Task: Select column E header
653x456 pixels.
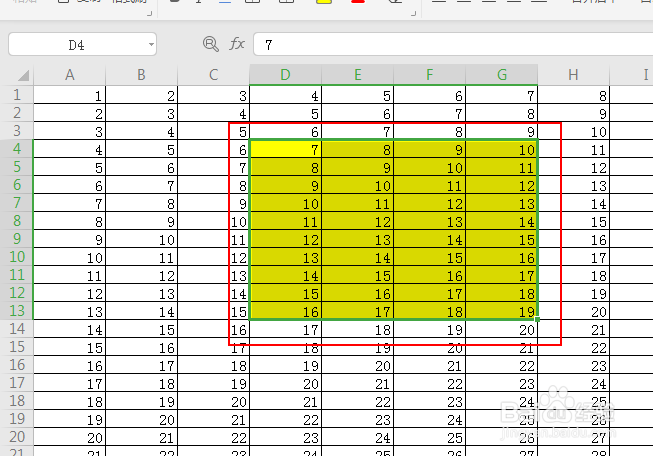Action: pyautogui.click(x=357, y=75)
